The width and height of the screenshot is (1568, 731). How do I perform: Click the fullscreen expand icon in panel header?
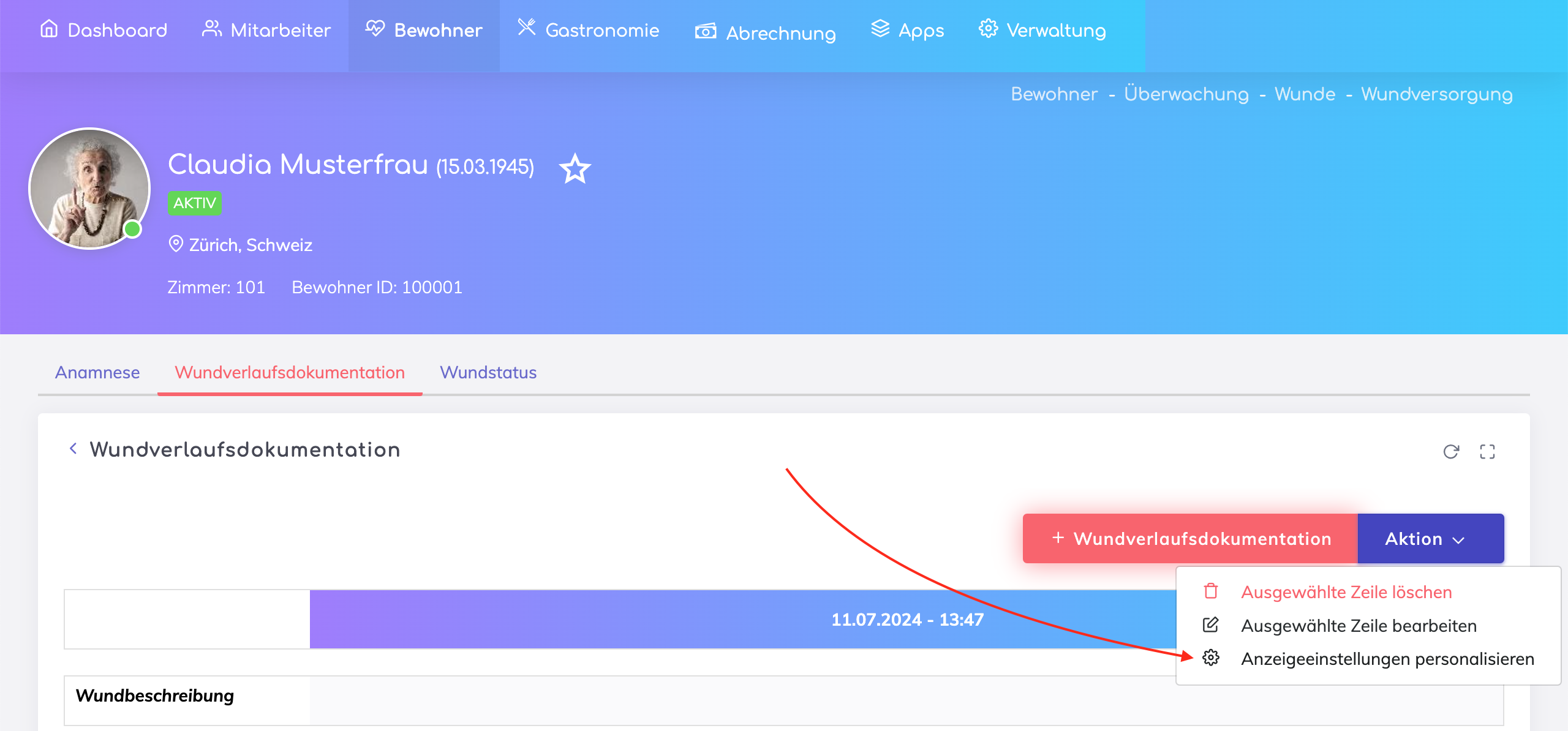tap(1487, 452)
